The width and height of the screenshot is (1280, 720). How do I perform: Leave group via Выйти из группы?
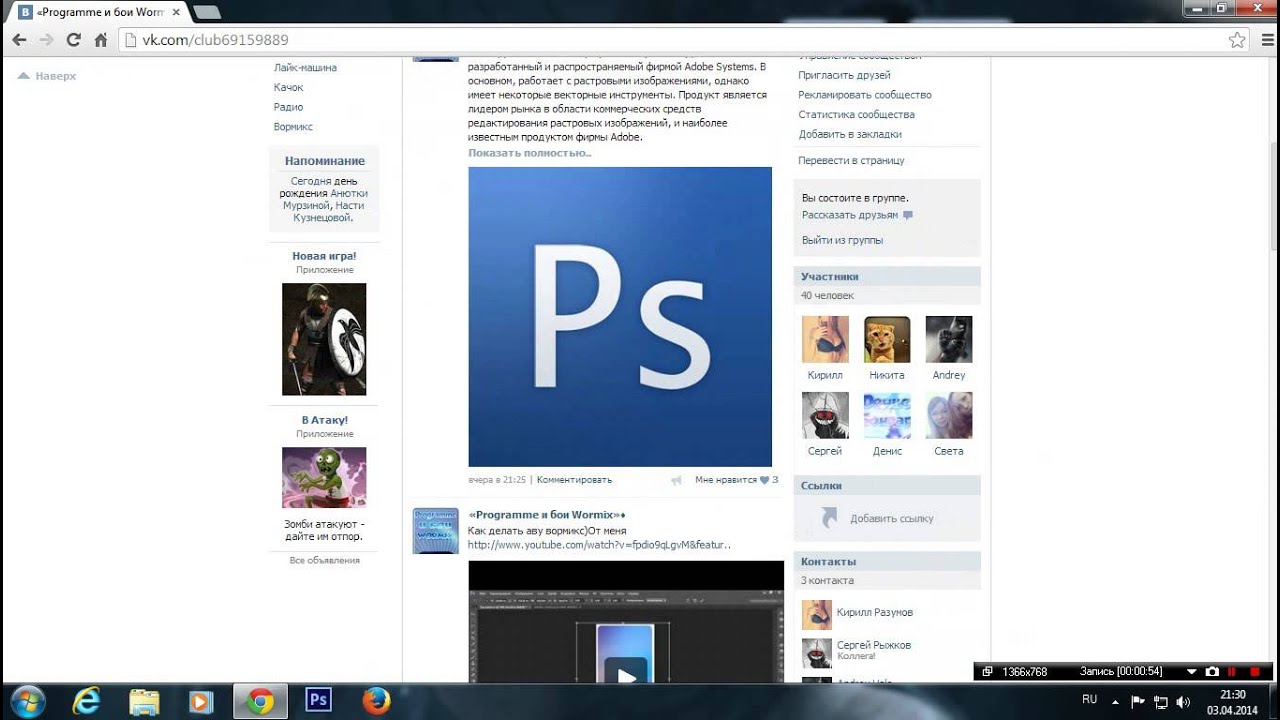point(842,240)
